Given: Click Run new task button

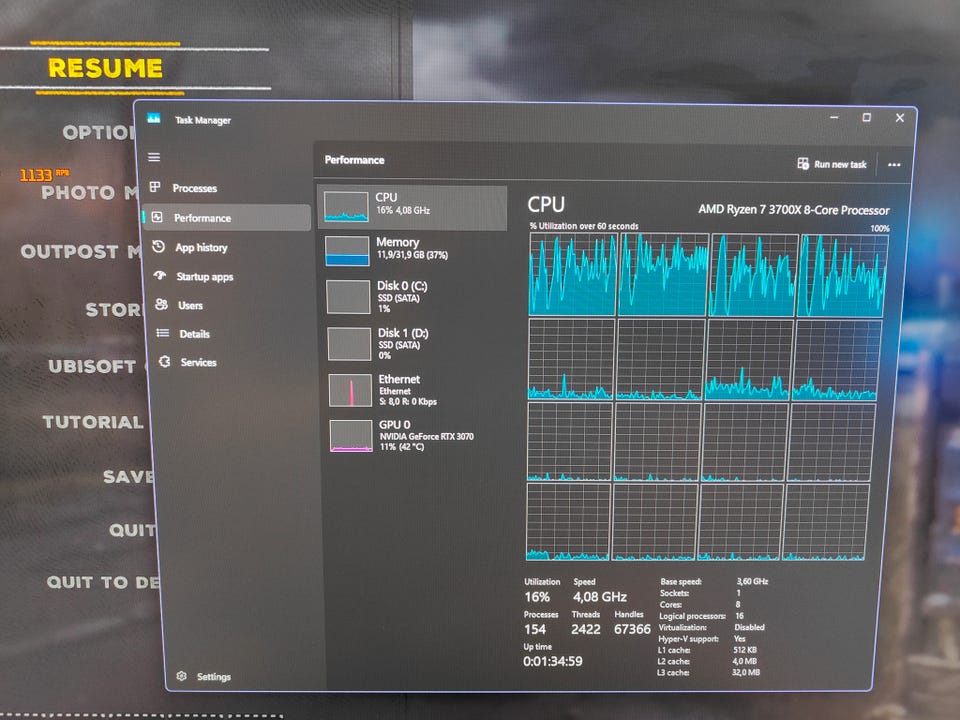Looking at the screenshot, I should 832,164.
